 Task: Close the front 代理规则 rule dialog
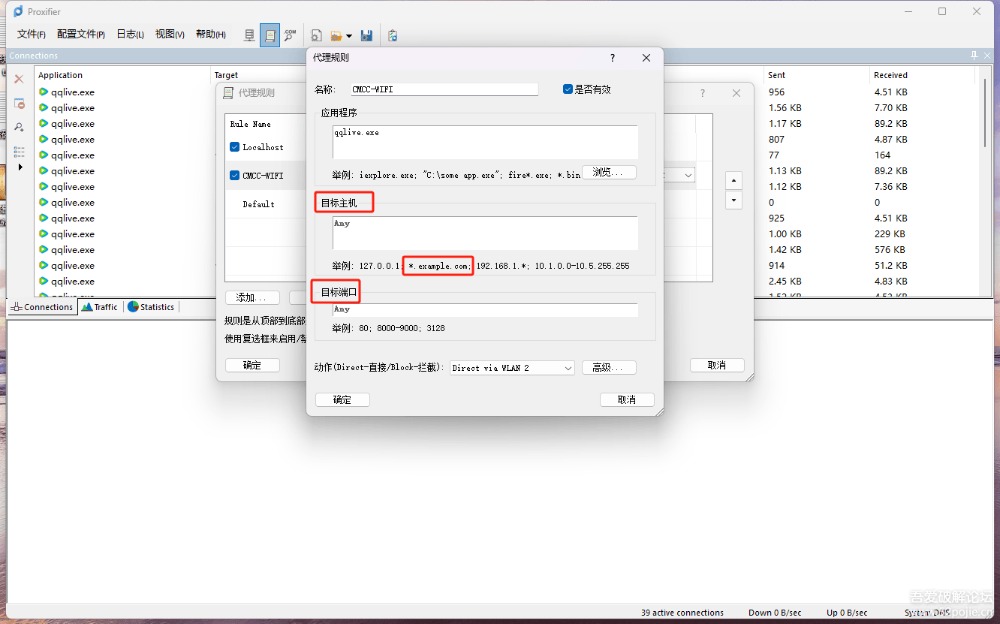646,58
